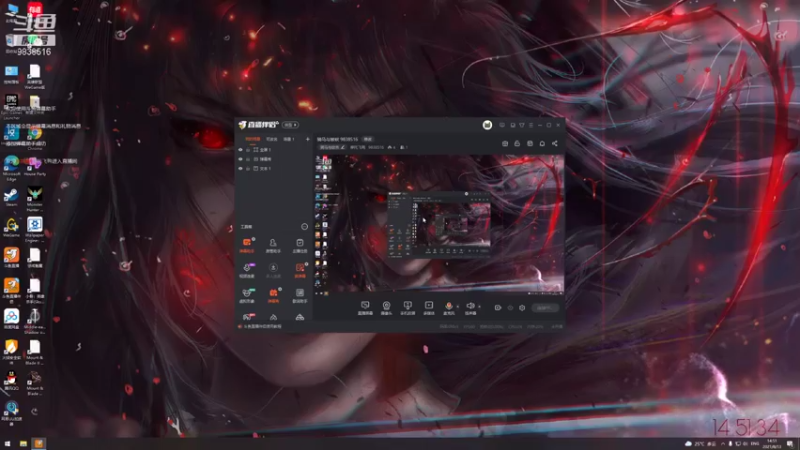Open the title bar hamburger menu
Screen dimensions: 800x450
pyautogui.click(x=531, y=125)
